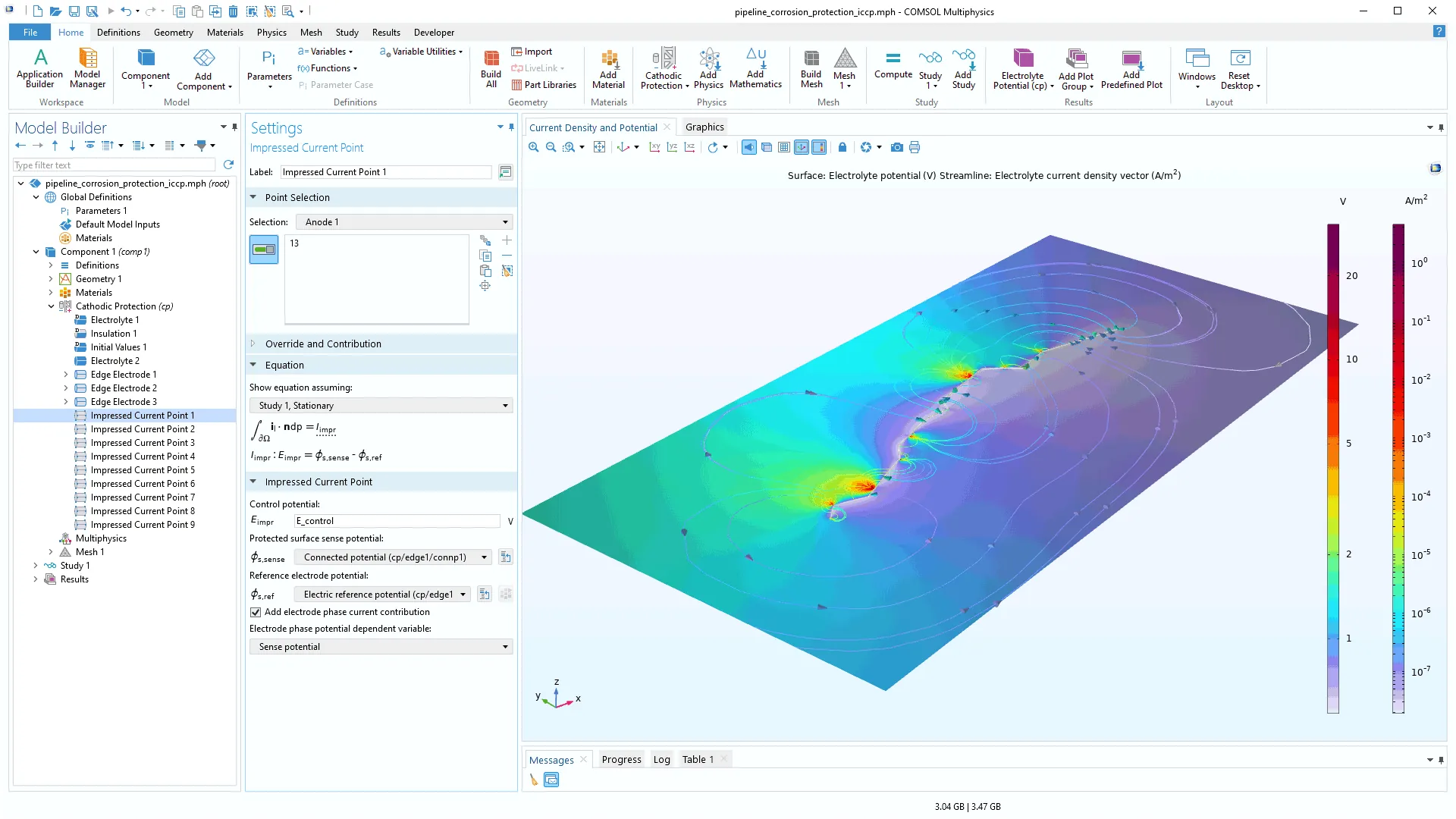Toggle Add electrode phase current contribution checkbox
Viewport: 1456px width, 819px height.
tap(256, 612)
